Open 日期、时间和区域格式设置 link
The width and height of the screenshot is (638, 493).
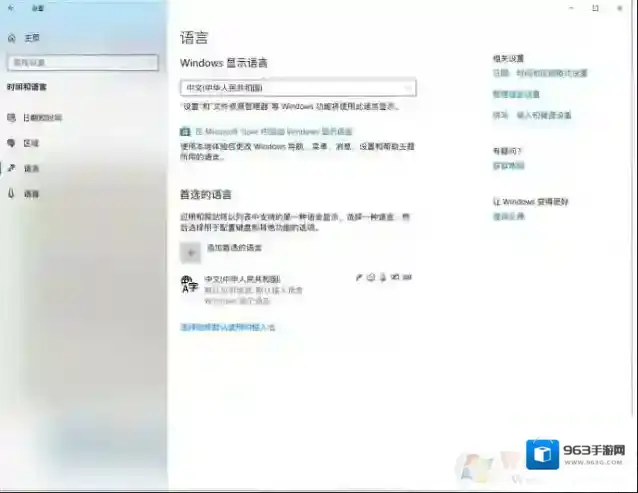[x=539, y=73]
